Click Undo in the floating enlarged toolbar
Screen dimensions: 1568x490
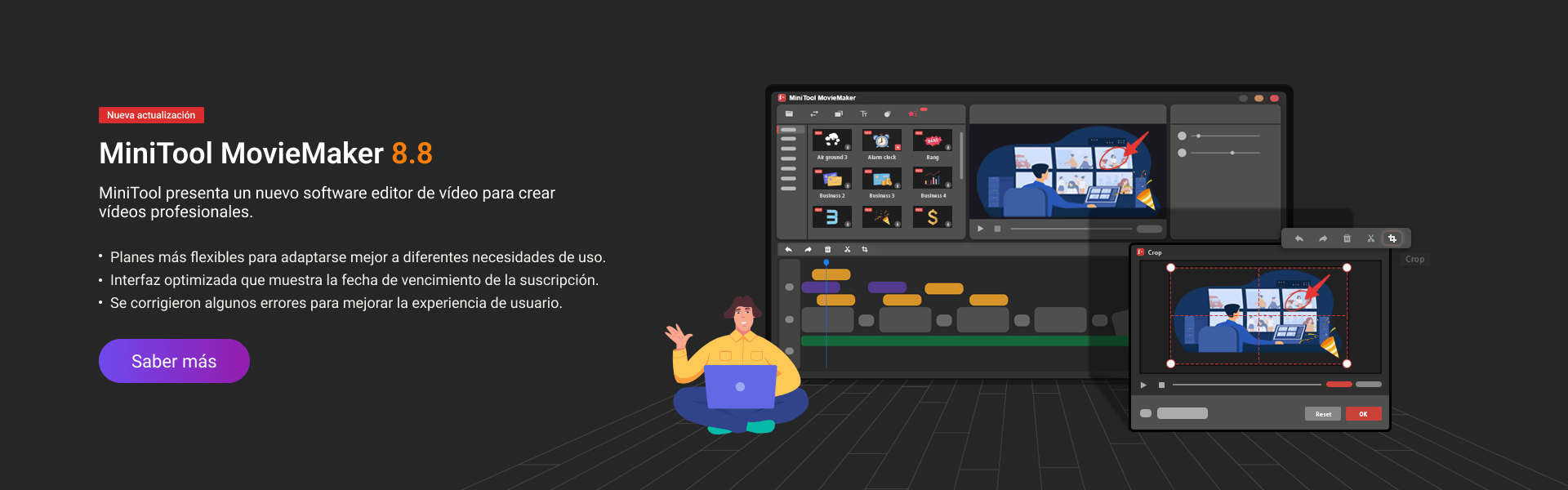pyautogui.click(x=1299, y=238)
